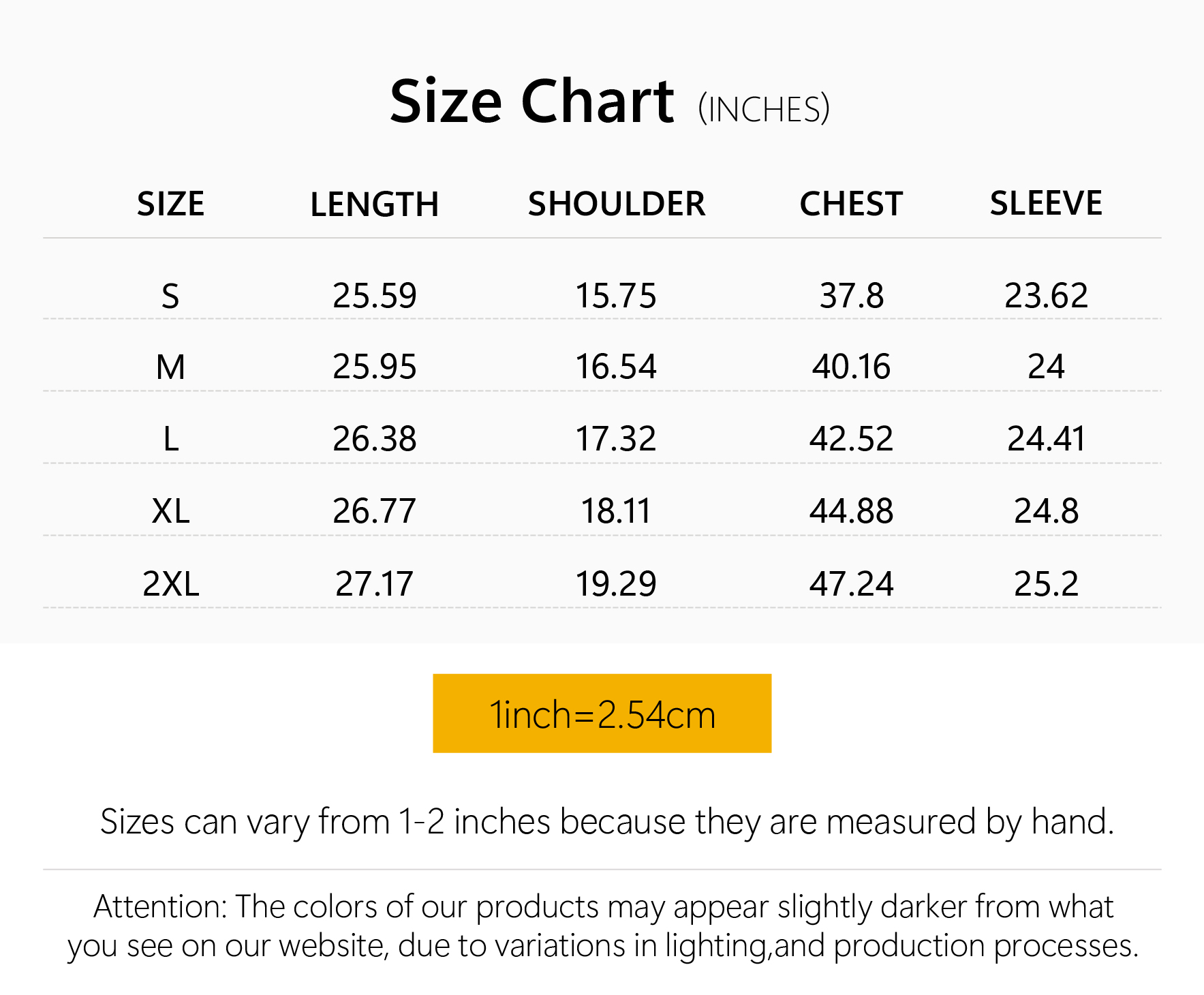Image resolution: width=1204 pixels, height=995 pixels.
Task: Click the 16.54 shoulder value
Action: [x=616, y=367]
